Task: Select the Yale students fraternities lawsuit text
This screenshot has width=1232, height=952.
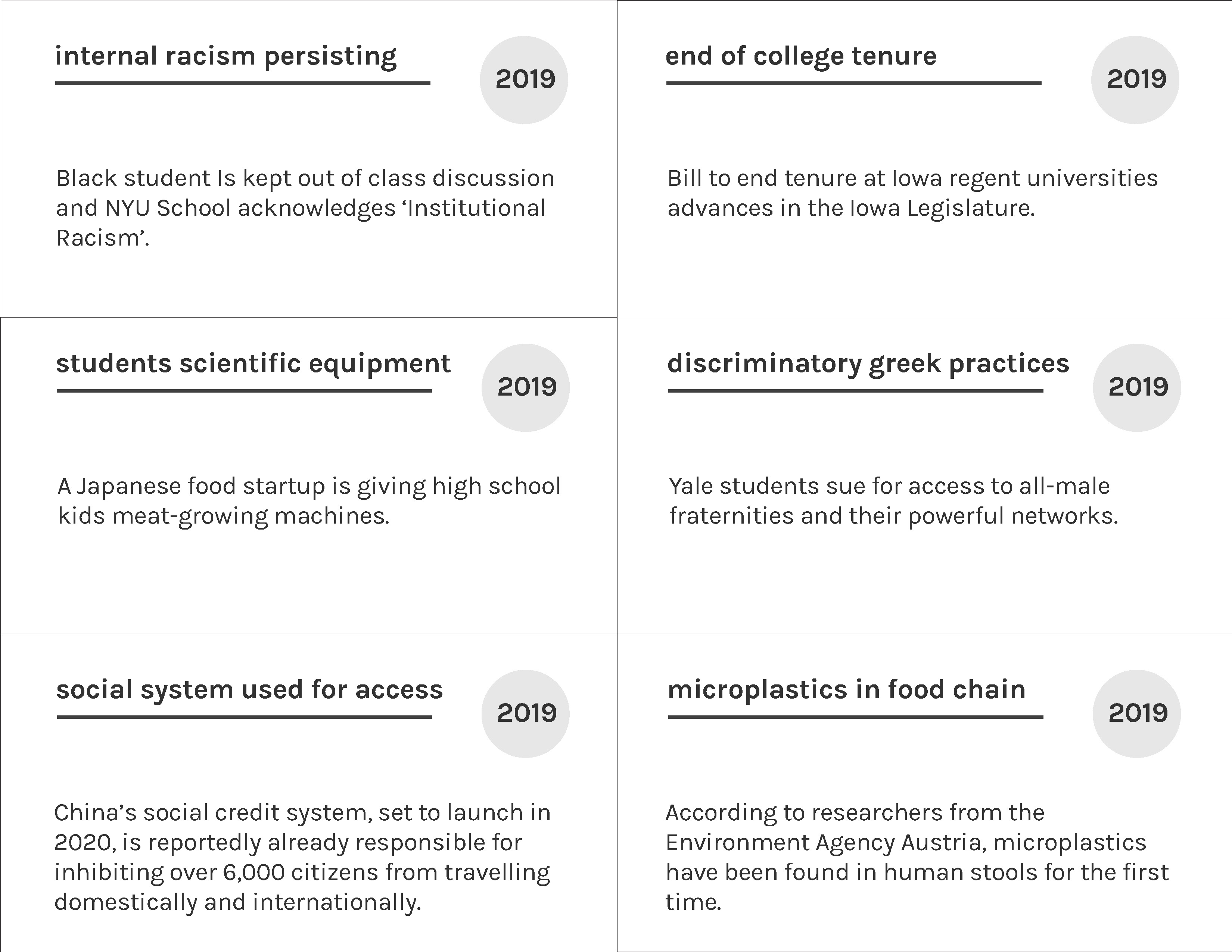Action: coord(893,501)
